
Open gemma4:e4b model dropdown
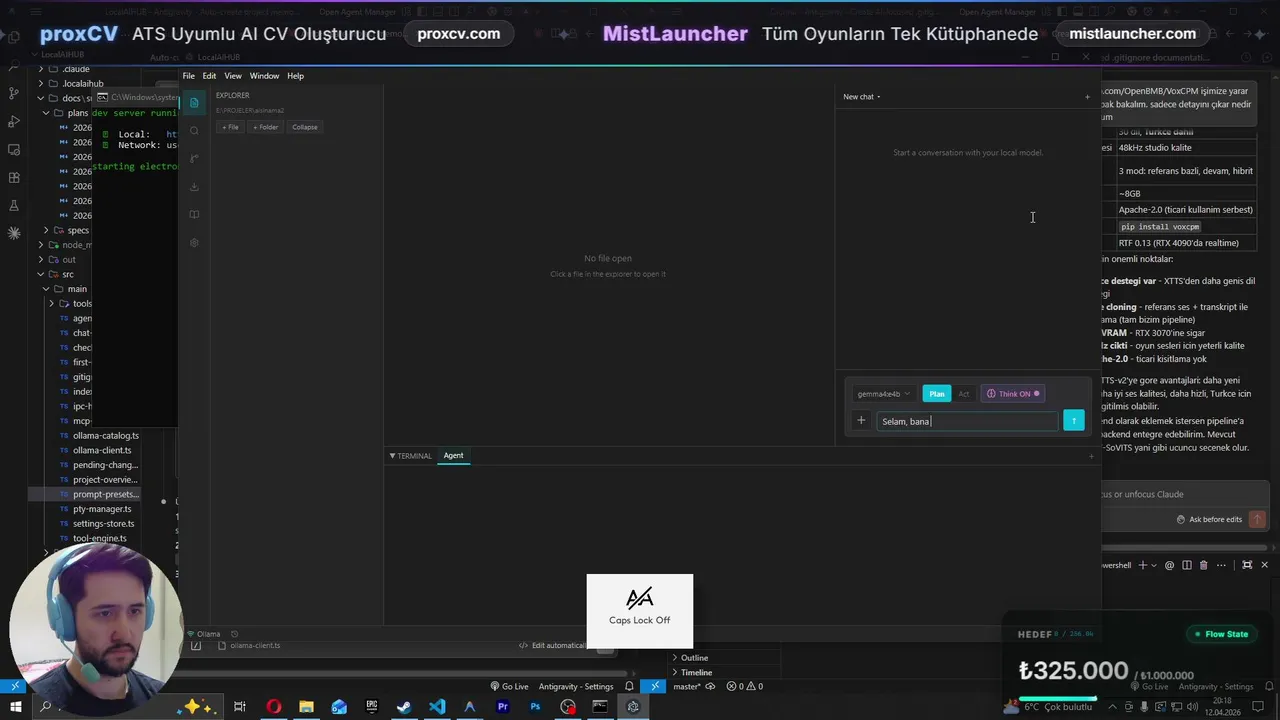883,394
